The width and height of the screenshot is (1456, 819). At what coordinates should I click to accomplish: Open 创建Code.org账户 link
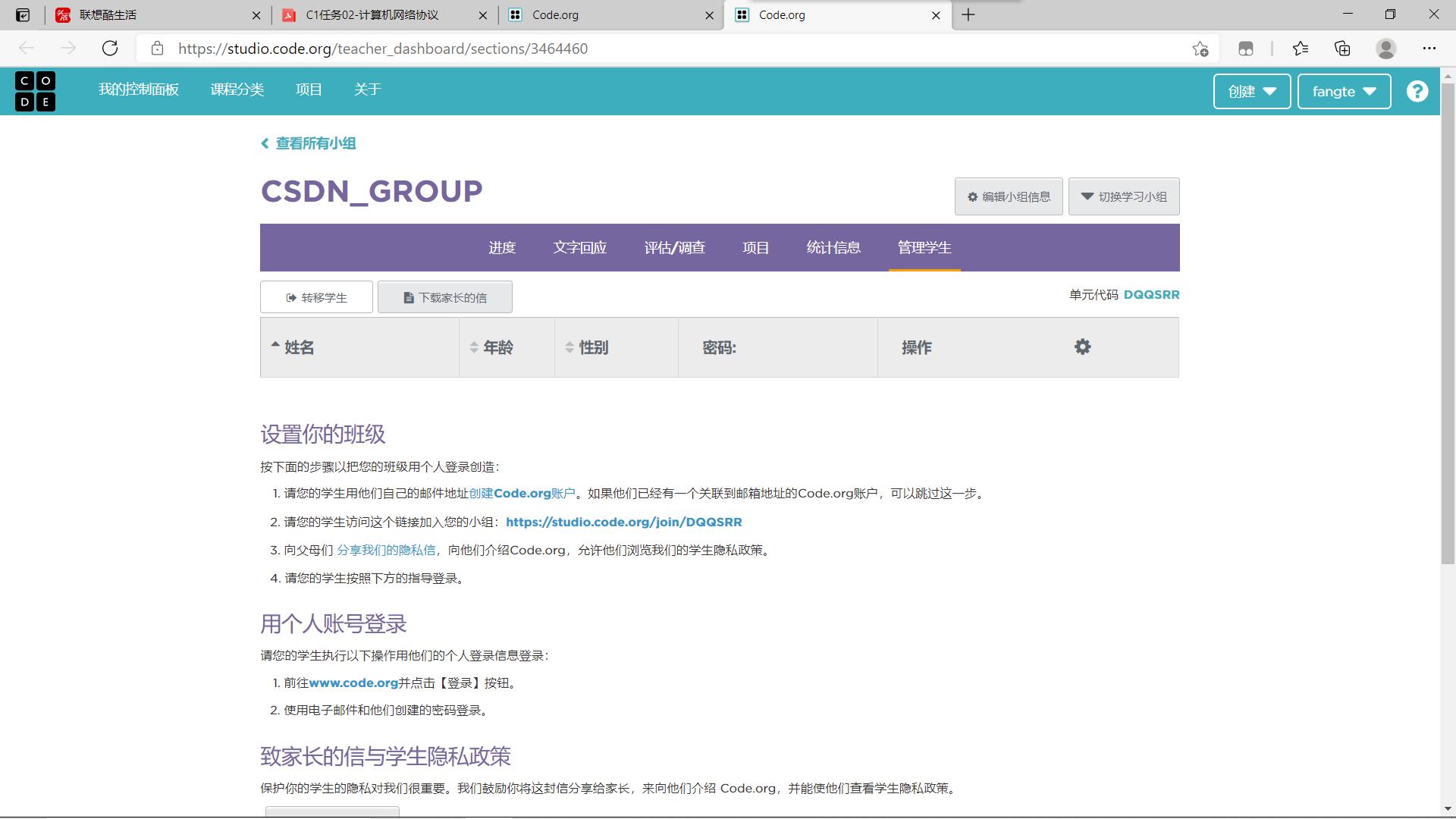tap(522, 494)
